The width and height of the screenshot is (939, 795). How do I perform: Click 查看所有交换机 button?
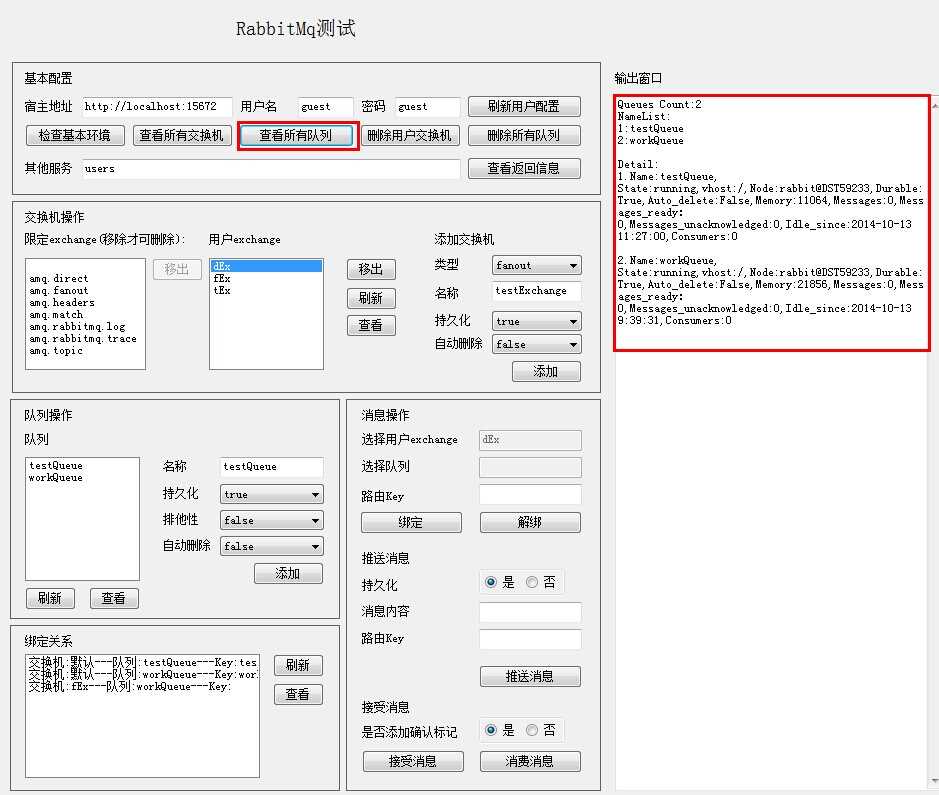click(181, 135)
